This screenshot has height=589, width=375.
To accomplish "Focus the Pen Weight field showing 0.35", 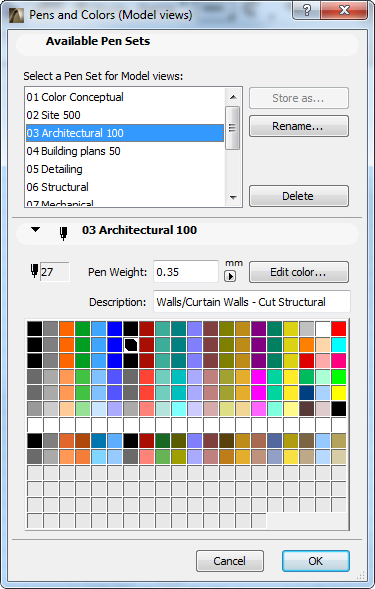I will [x=186, y=272].
